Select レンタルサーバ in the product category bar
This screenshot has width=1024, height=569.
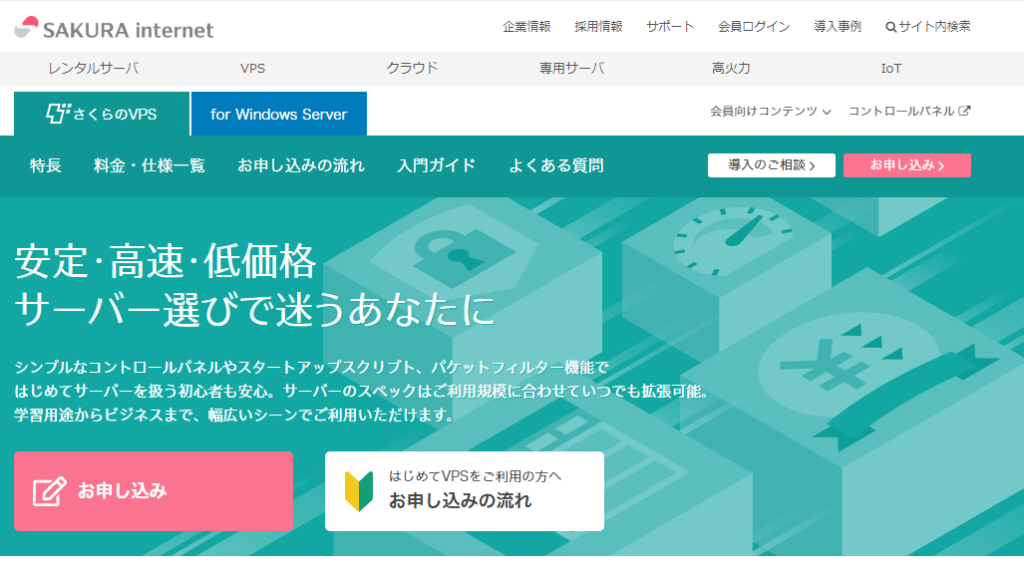[93, 69]
